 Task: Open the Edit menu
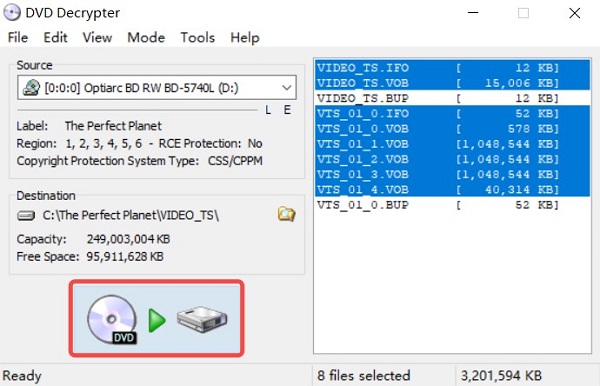[x=55, y=37]
